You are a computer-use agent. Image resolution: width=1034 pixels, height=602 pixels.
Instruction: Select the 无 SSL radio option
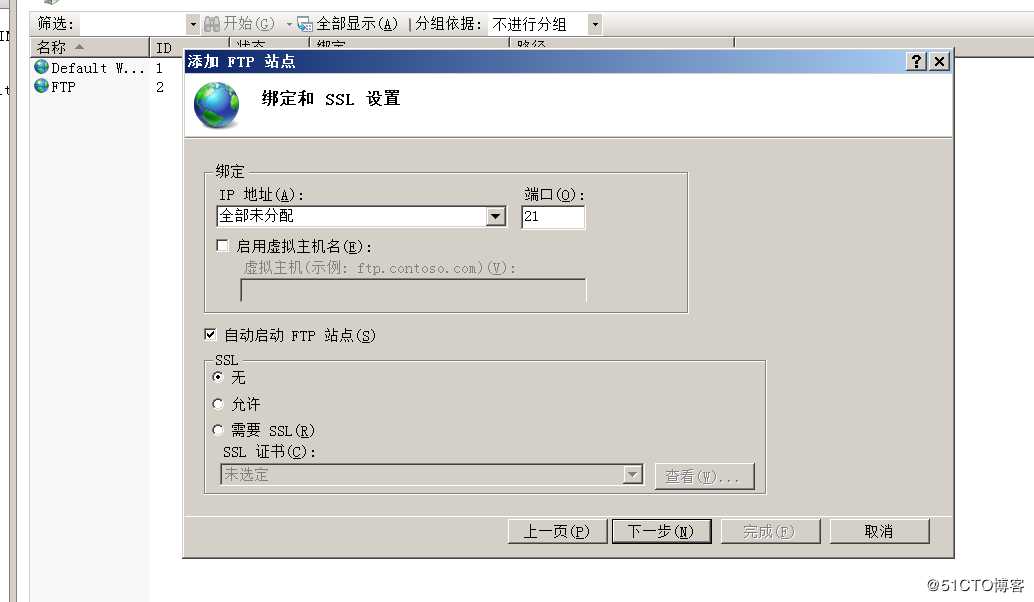218,377
